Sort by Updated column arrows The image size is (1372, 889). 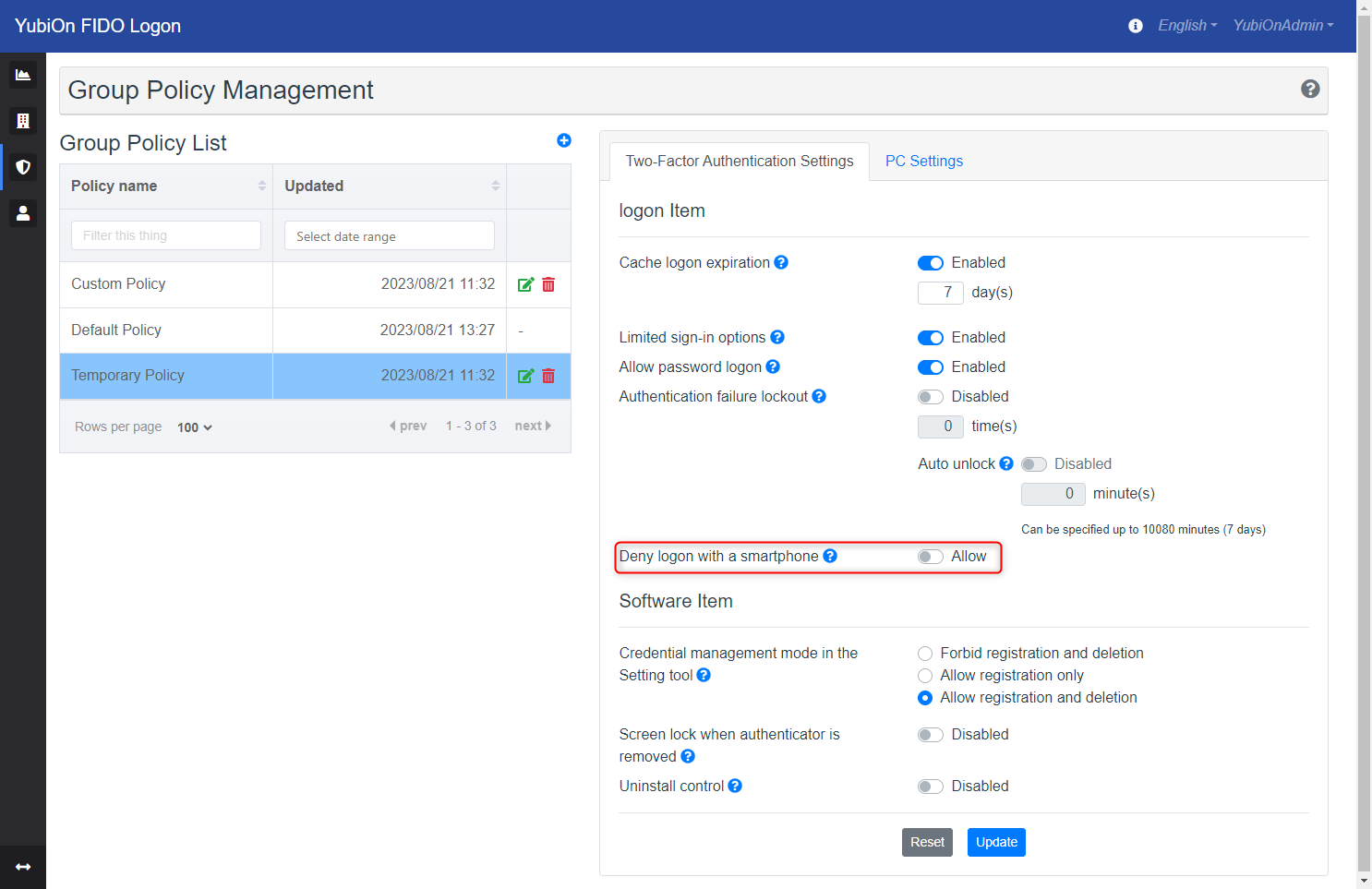pos(496,186)
